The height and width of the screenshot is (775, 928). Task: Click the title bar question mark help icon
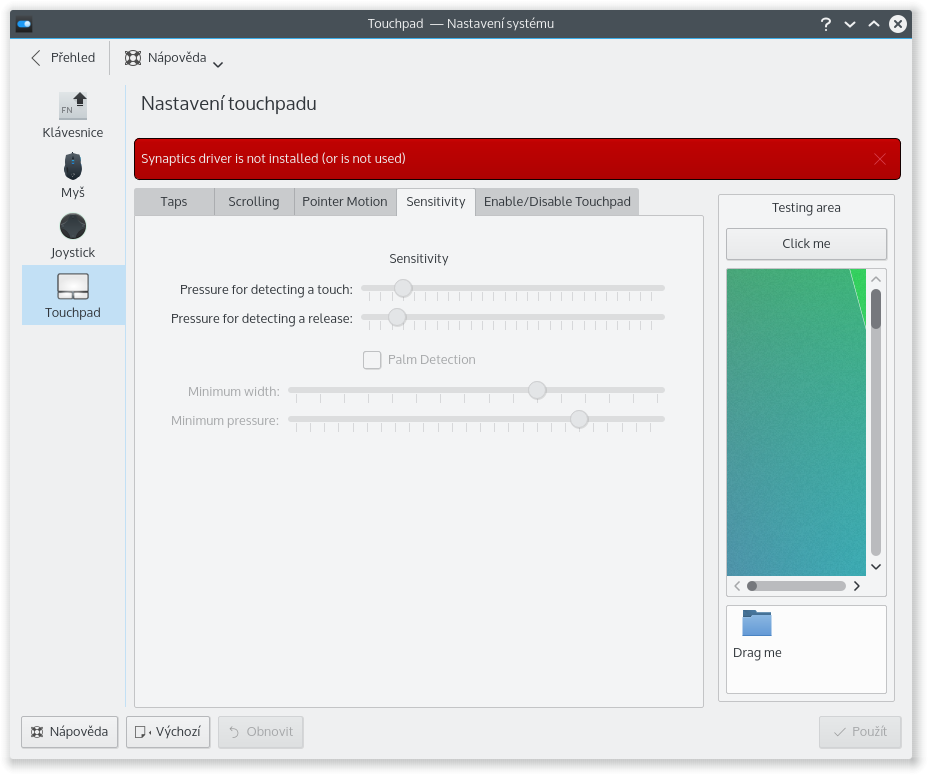(x=826, y=23)
